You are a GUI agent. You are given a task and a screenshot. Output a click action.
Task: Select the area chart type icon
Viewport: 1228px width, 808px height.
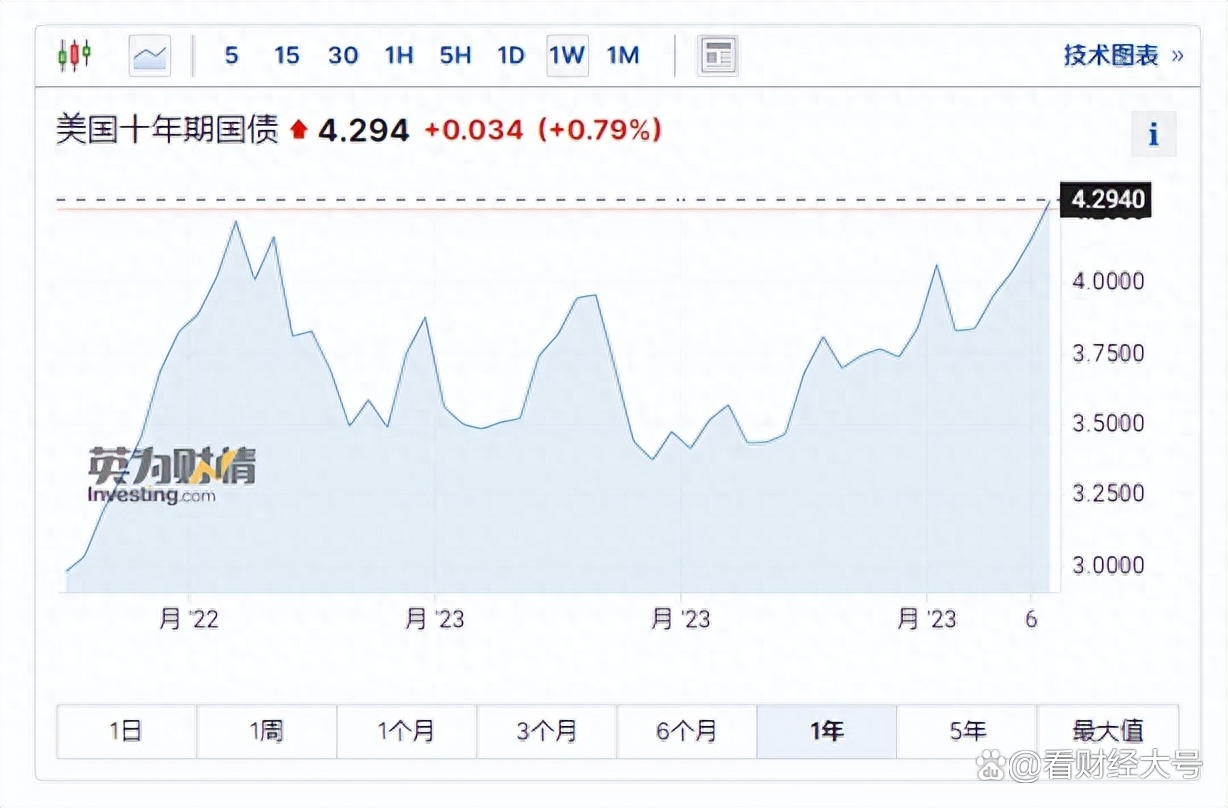tap(150, 55)
